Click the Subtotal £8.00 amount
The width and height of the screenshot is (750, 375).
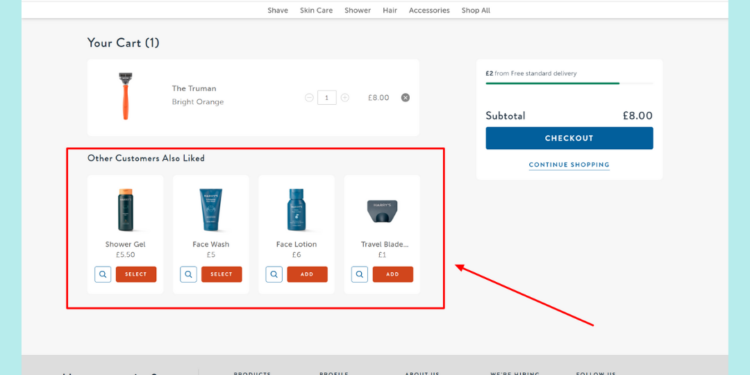click(637, 116)
